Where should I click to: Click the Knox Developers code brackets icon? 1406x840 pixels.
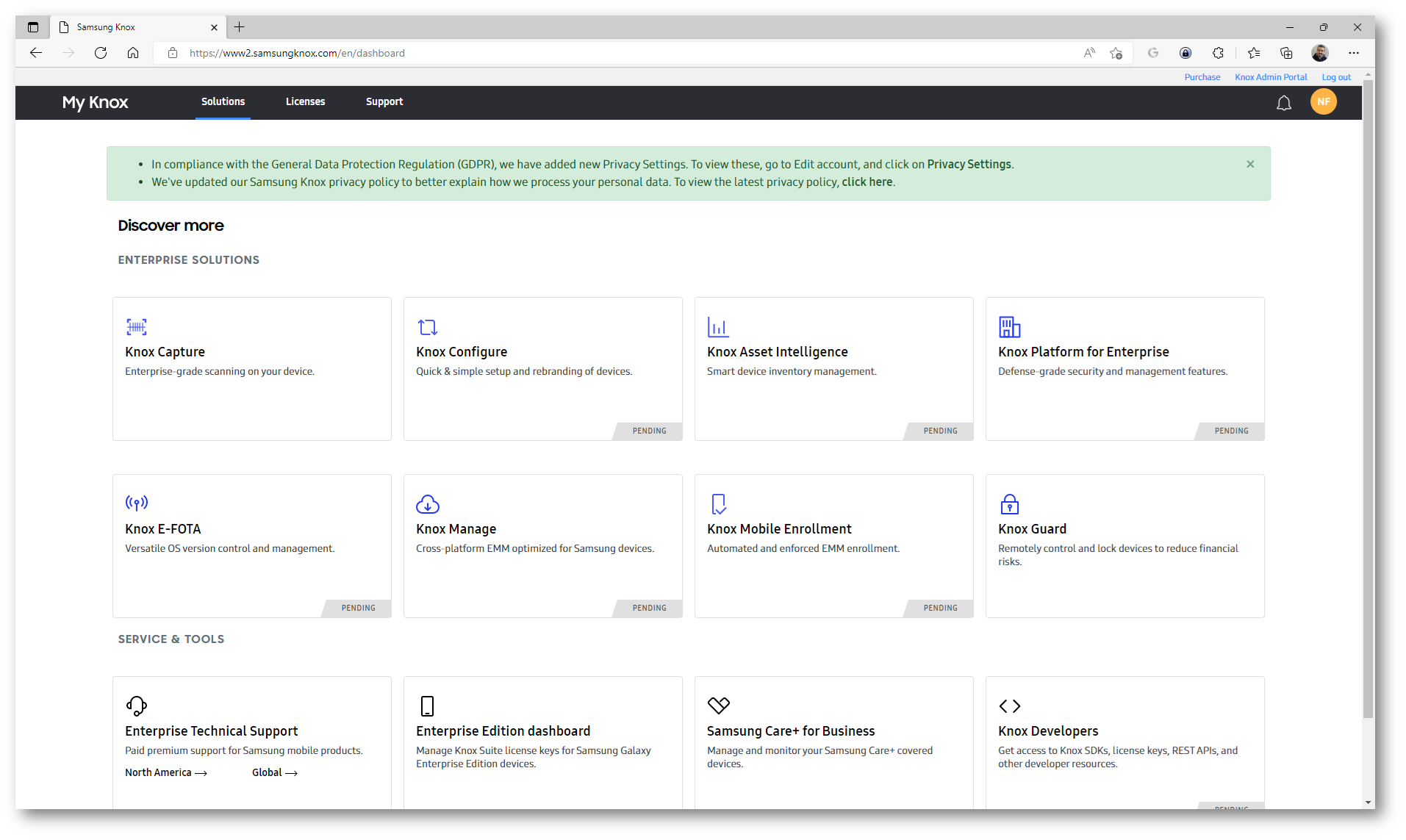point(1009,706)
